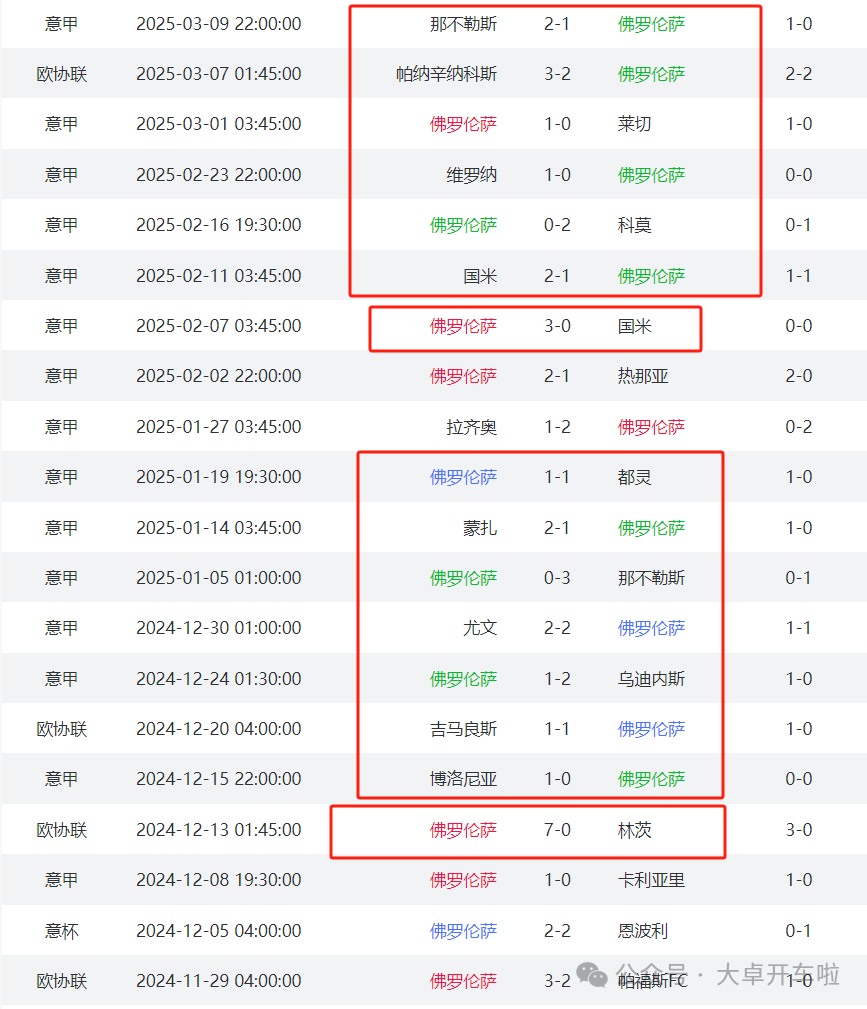Click 佛罗伦萨 in the 尤文 match row
The image size is (867, 1009).
pos(651,627)
